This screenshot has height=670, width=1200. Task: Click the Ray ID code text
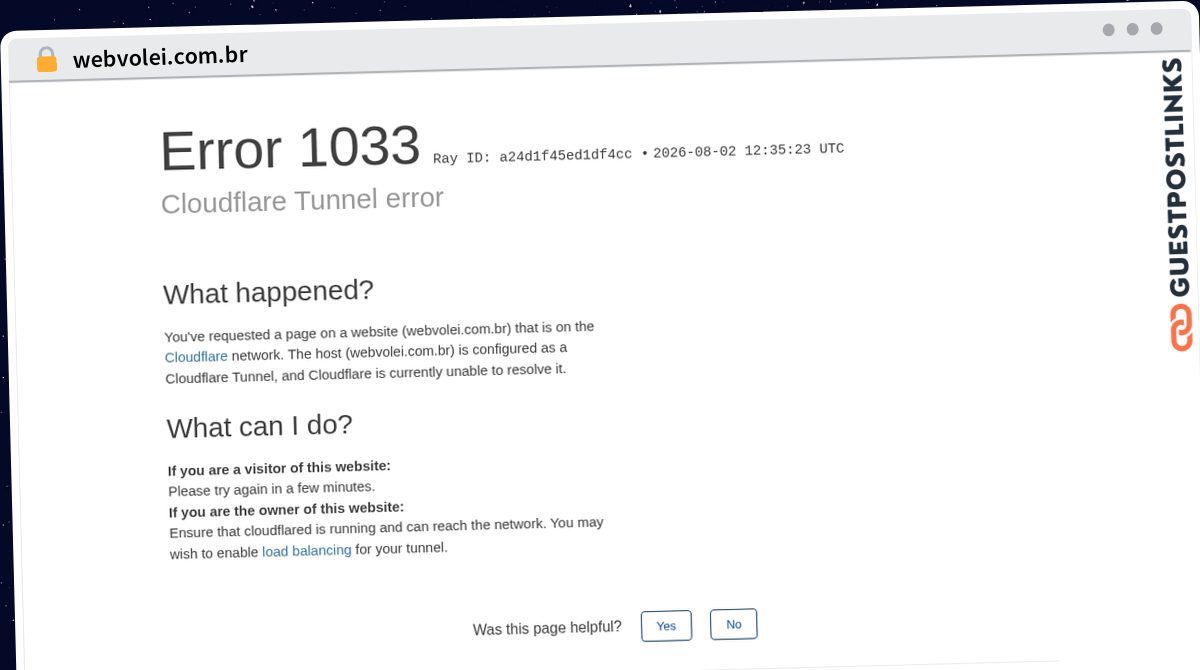[532, 156]
